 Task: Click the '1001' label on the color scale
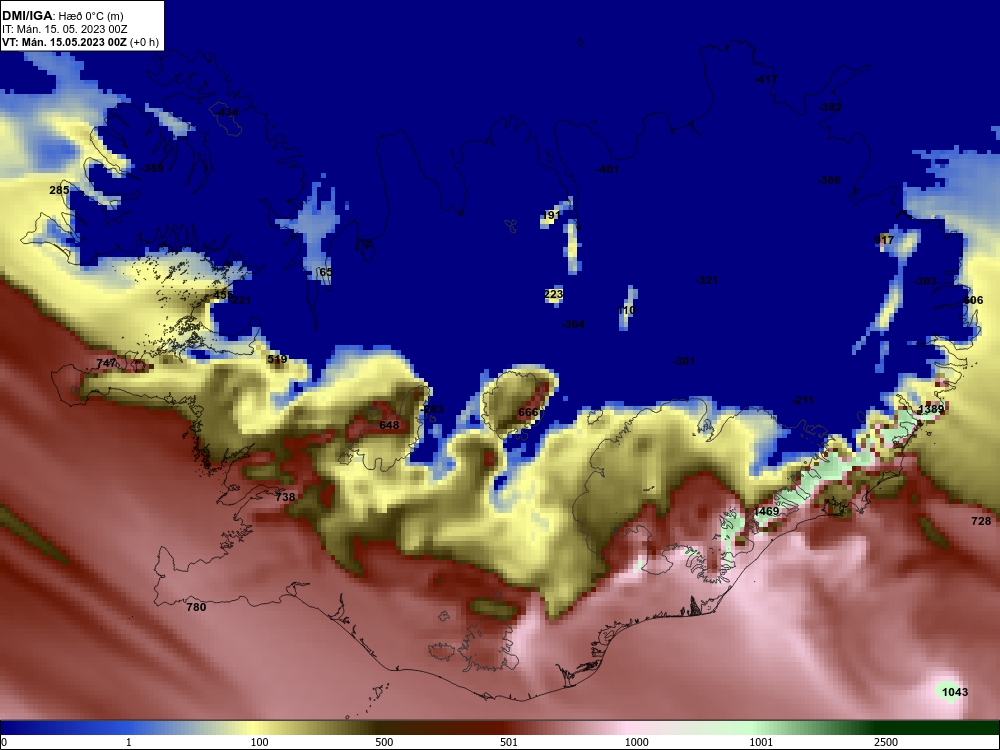[761, 742]
